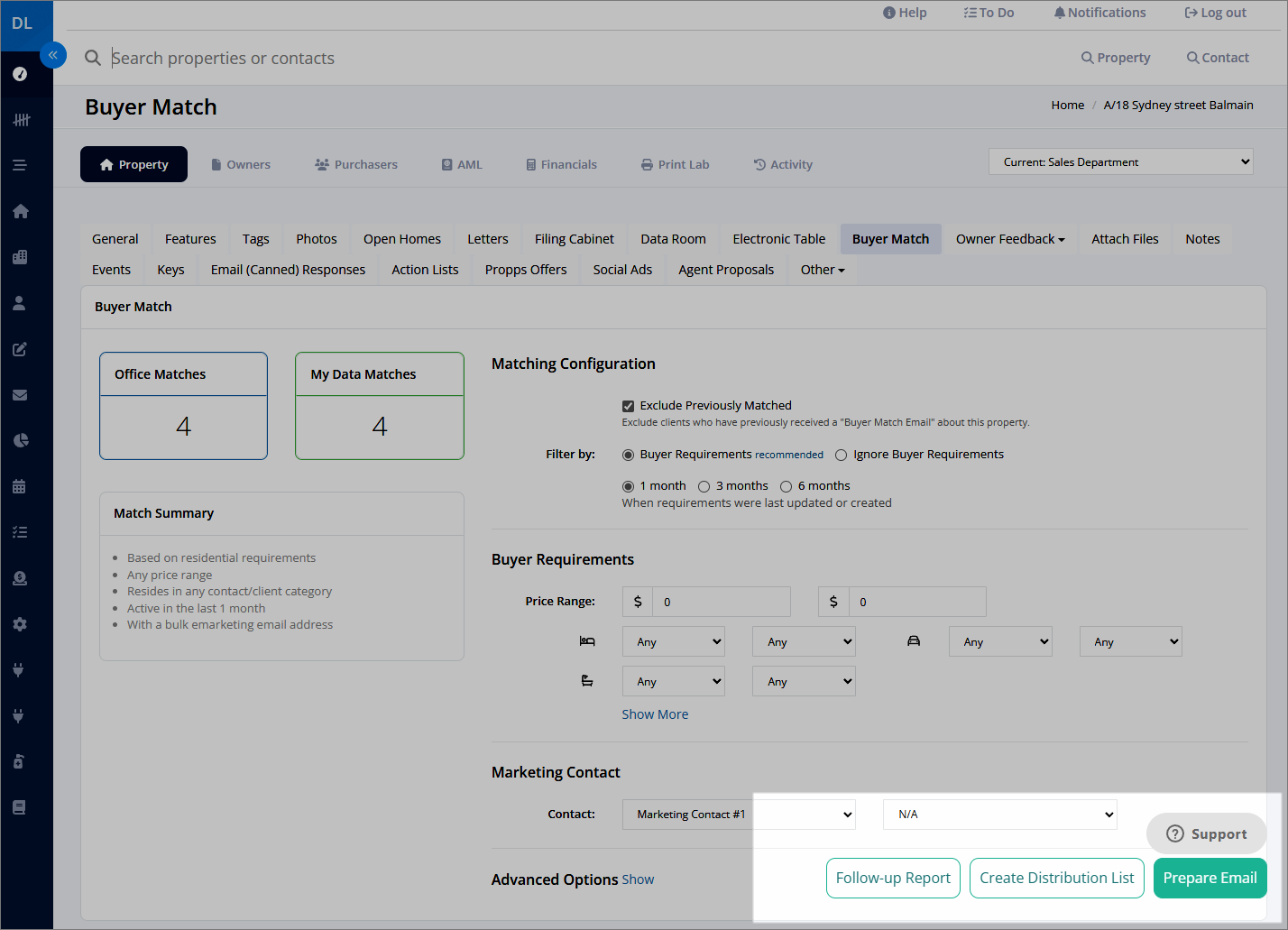Switch to the Open Homes tab
This screenshot has width=1288, height=930.
tap(402, 239)
